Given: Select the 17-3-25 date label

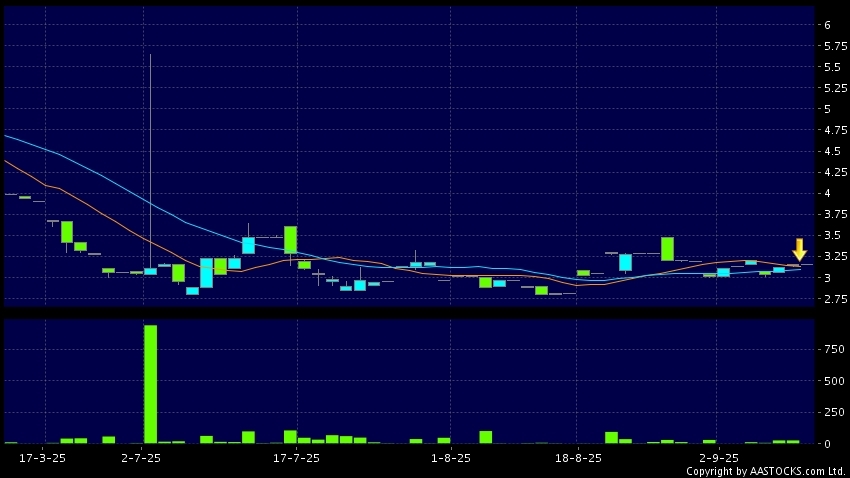Looking at the screenshot, I should pos(42,458).
